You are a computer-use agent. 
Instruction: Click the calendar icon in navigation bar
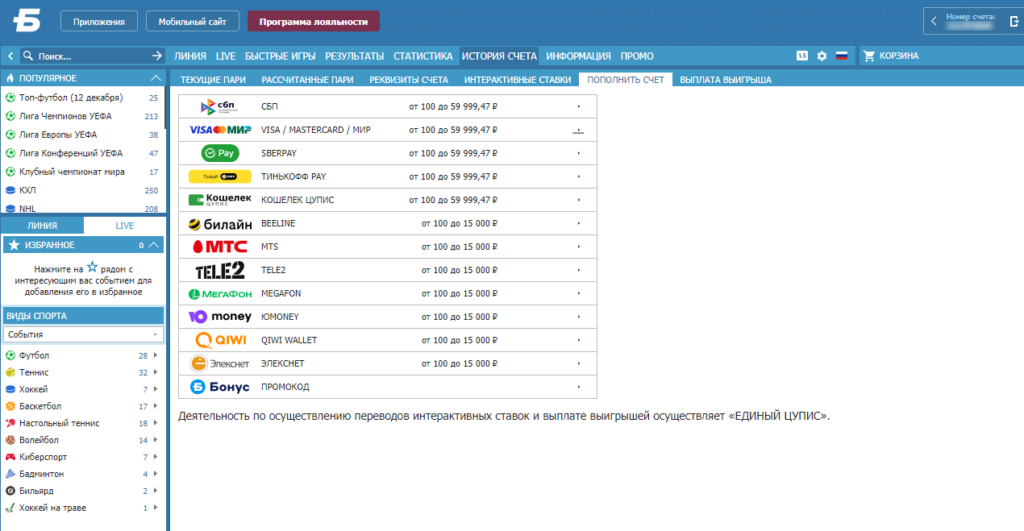click(x=802, y=56)
